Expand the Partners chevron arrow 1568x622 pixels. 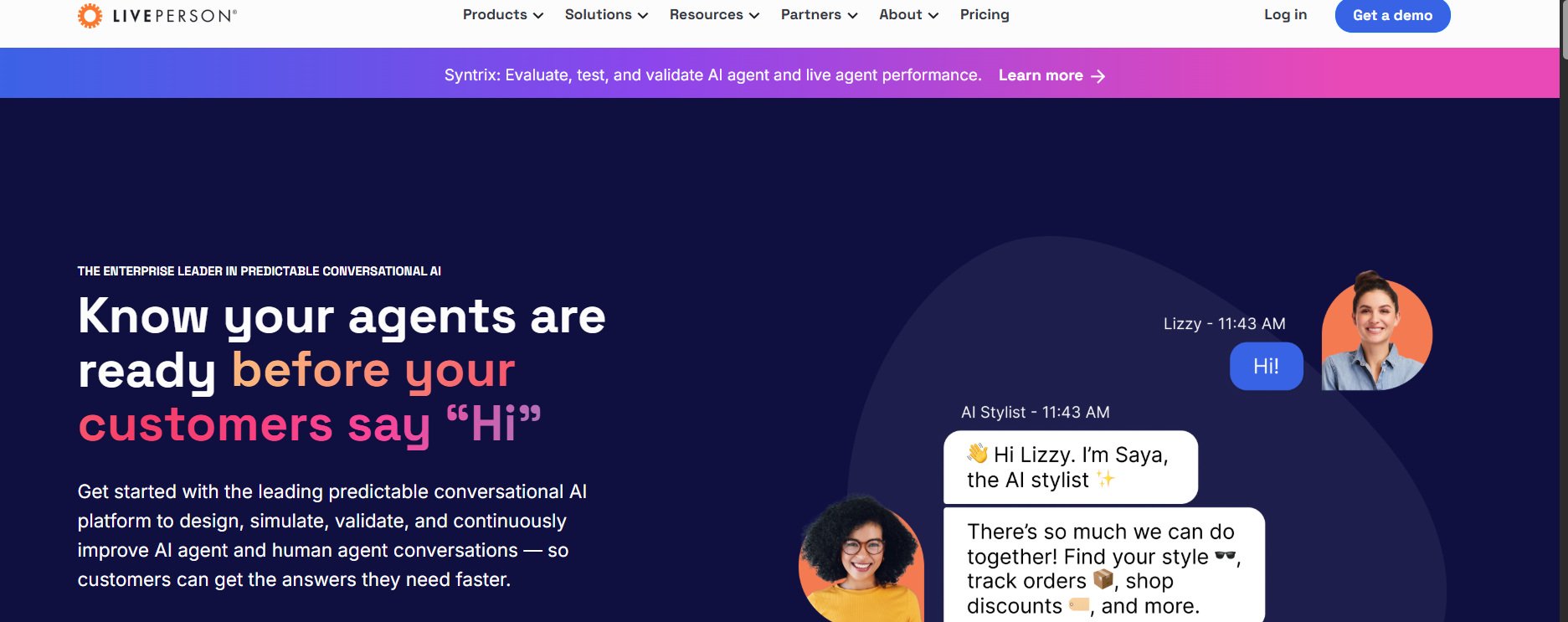(x=852, y=16)
